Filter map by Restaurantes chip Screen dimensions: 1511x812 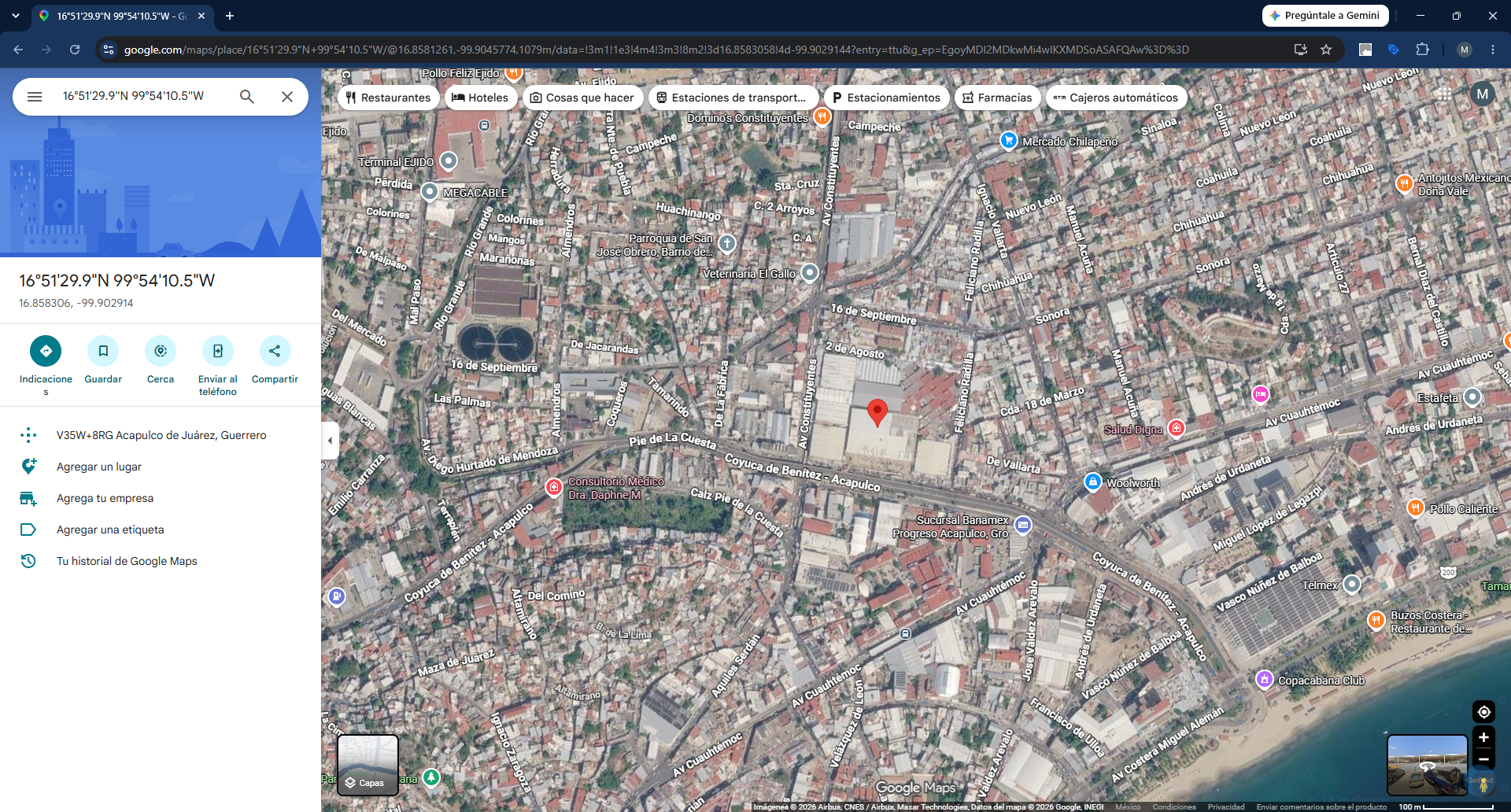(388, 98)
